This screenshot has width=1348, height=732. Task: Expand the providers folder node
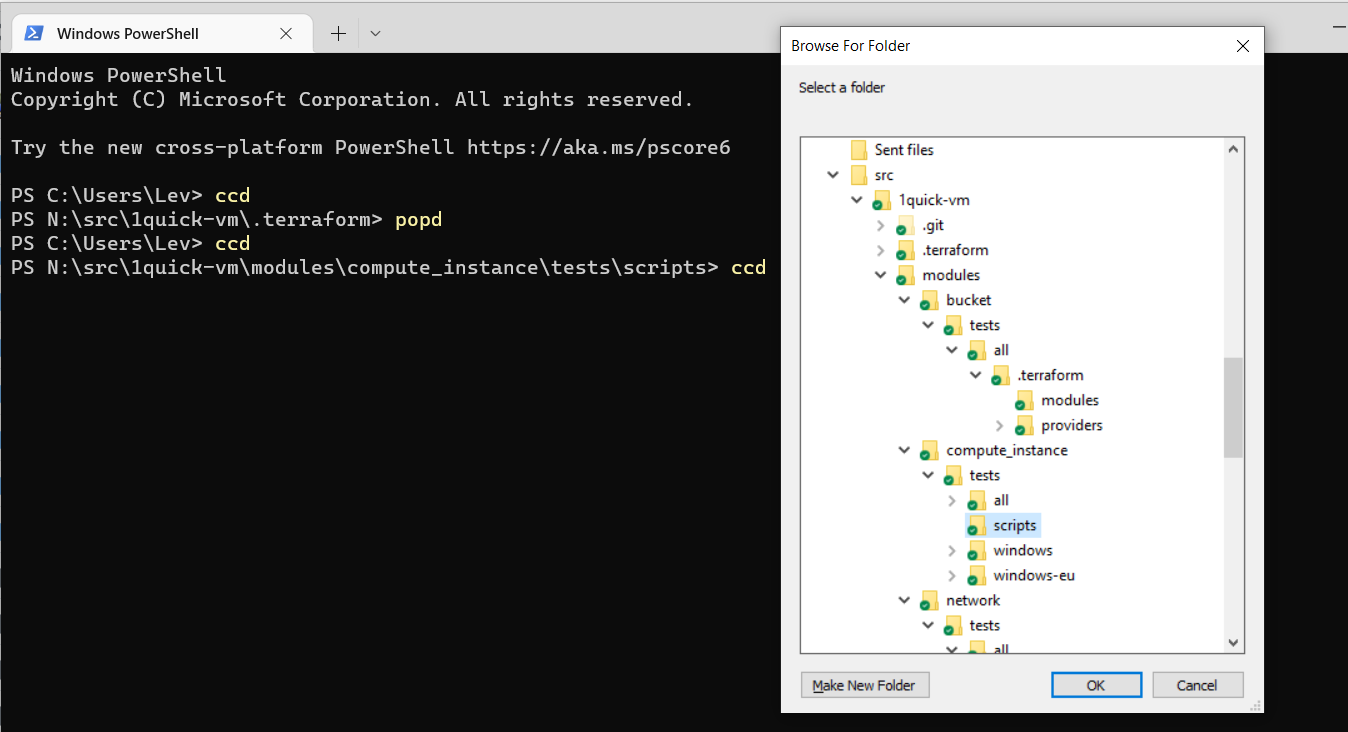(1000, 425)
